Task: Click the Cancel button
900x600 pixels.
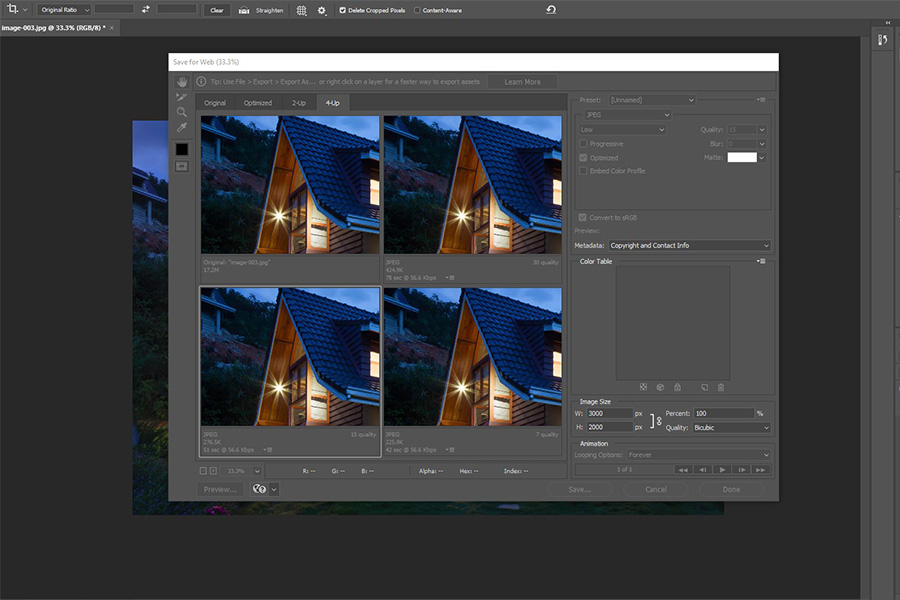Action: click(655, 489)
